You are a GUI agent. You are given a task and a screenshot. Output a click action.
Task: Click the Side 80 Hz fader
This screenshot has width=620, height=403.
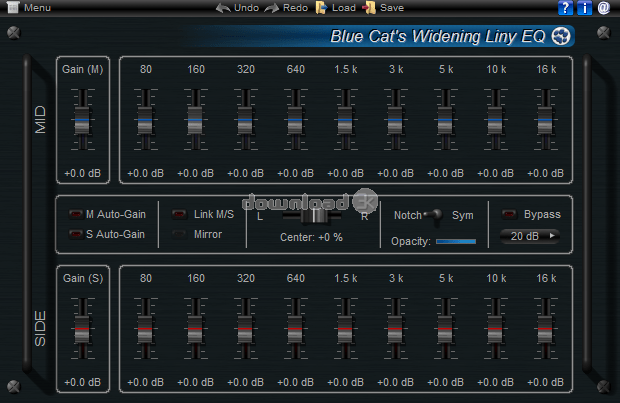pos(145,329)
